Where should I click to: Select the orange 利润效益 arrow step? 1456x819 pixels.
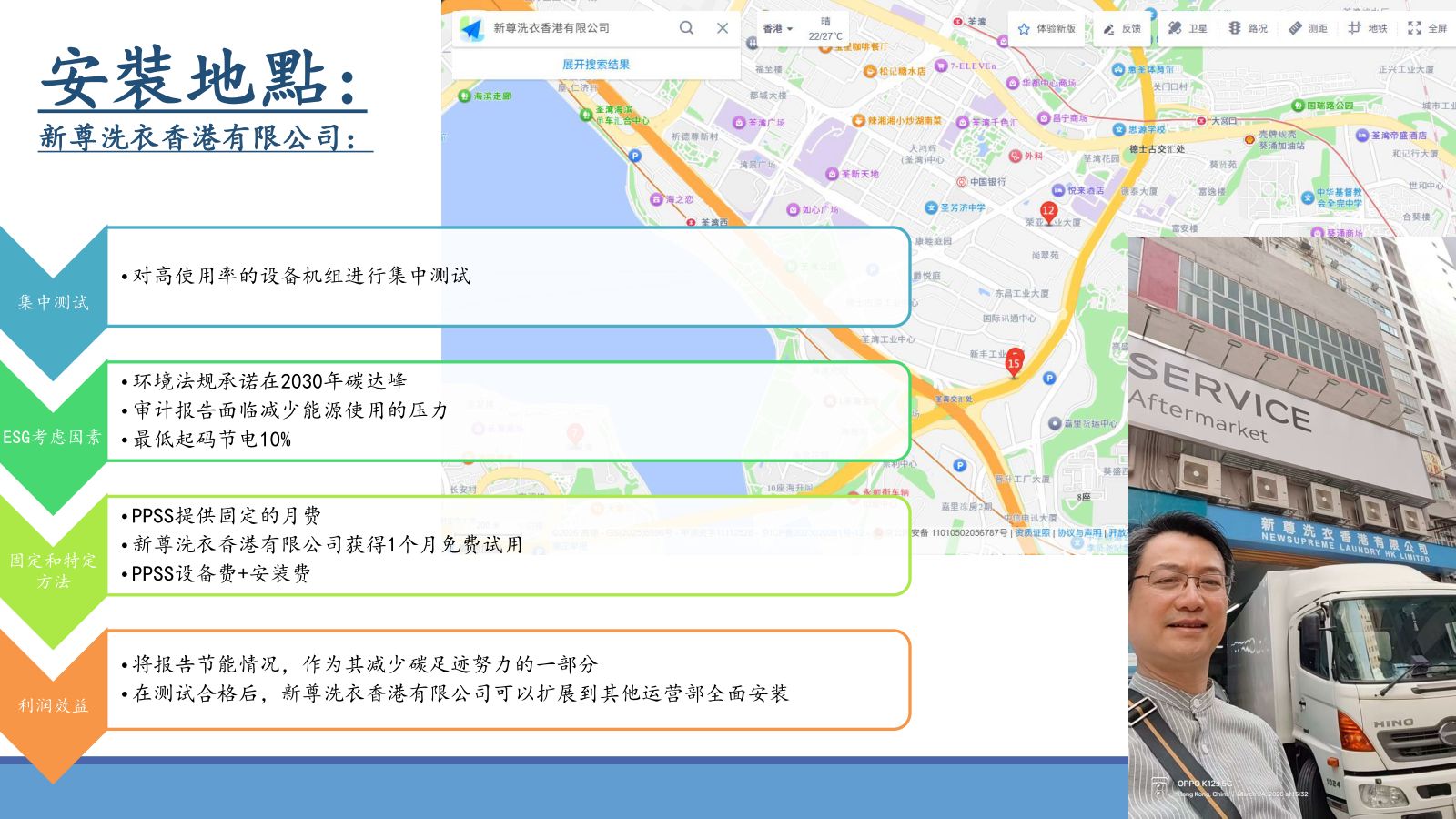point(54,705)
